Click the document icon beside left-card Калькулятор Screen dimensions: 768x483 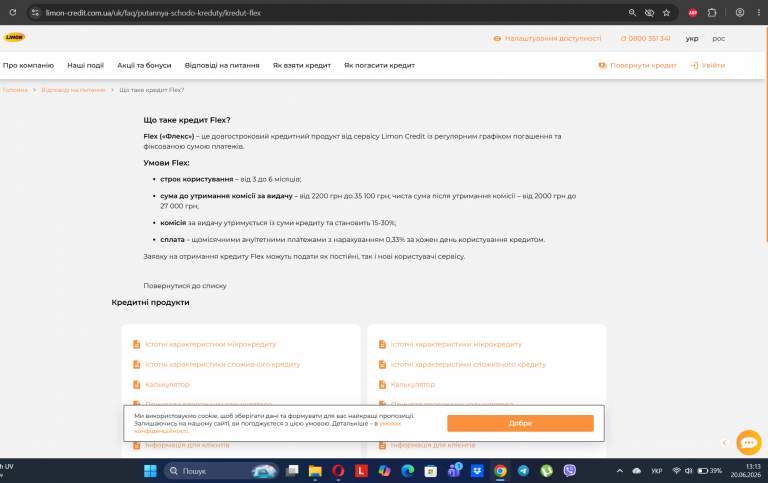tap(137, 385)
